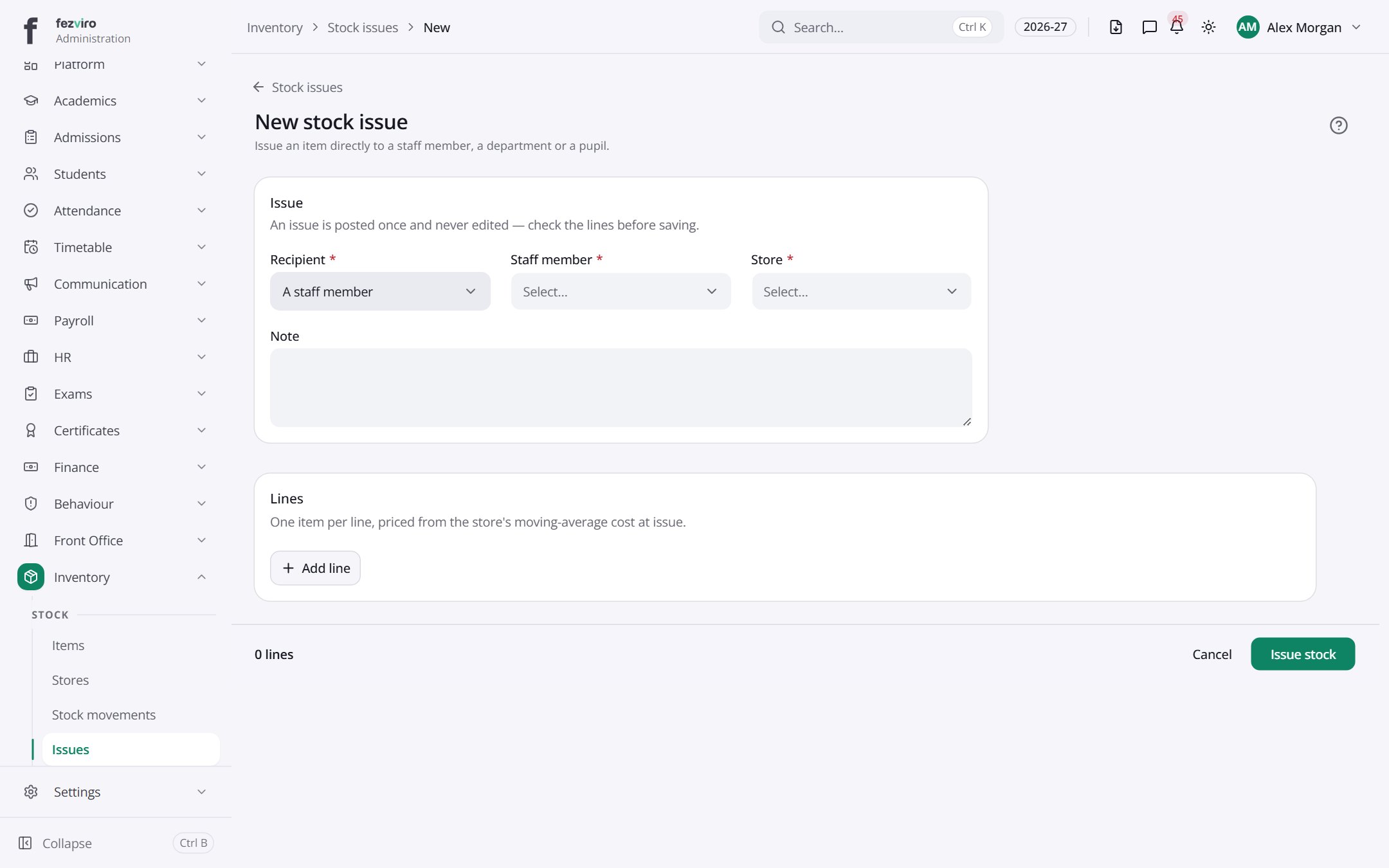Click the Settings gear icon
Viewport: 1389px width, 868px height.
[31, 791]
